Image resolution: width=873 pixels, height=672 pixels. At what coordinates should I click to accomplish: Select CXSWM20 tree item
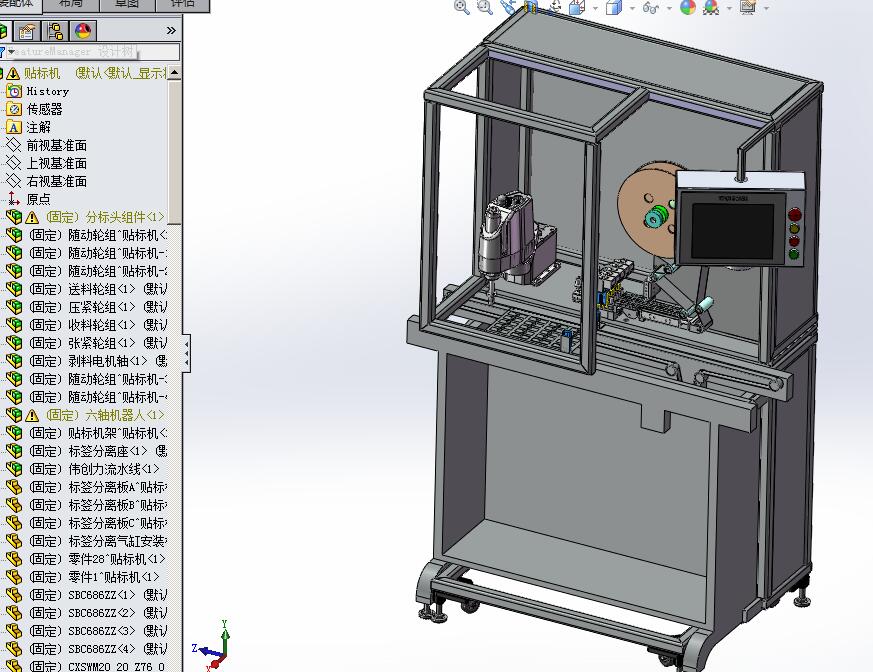(x=97, y=666)
